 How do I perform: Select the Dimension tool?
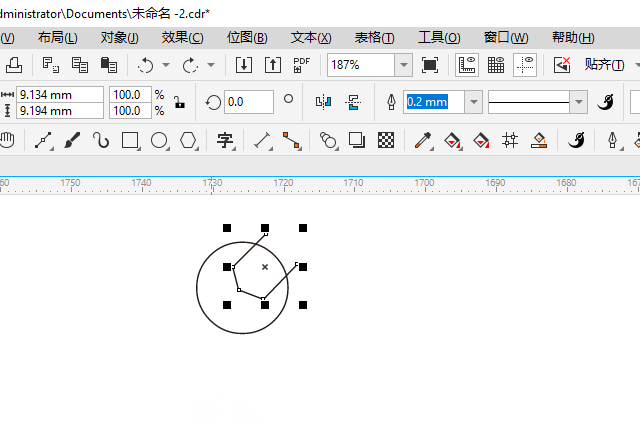(x=262, y=140)
